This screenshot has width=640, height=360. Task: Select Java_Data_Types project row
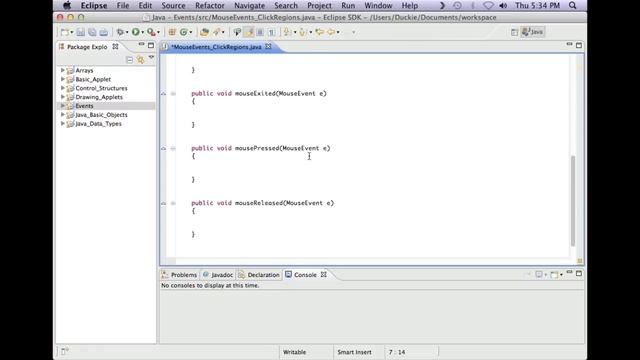click(x=106, y=123)
